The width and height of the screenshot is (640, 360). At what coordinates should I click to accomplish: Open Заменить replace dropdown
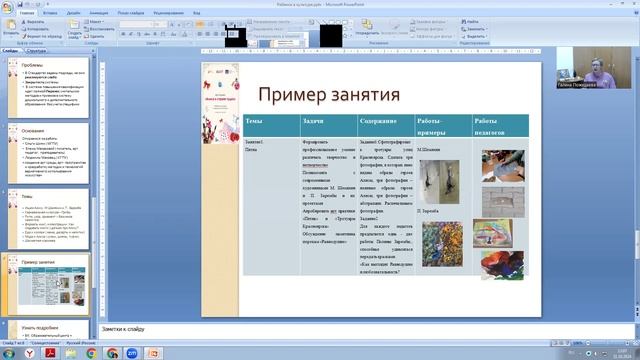(x=473, y=29)
